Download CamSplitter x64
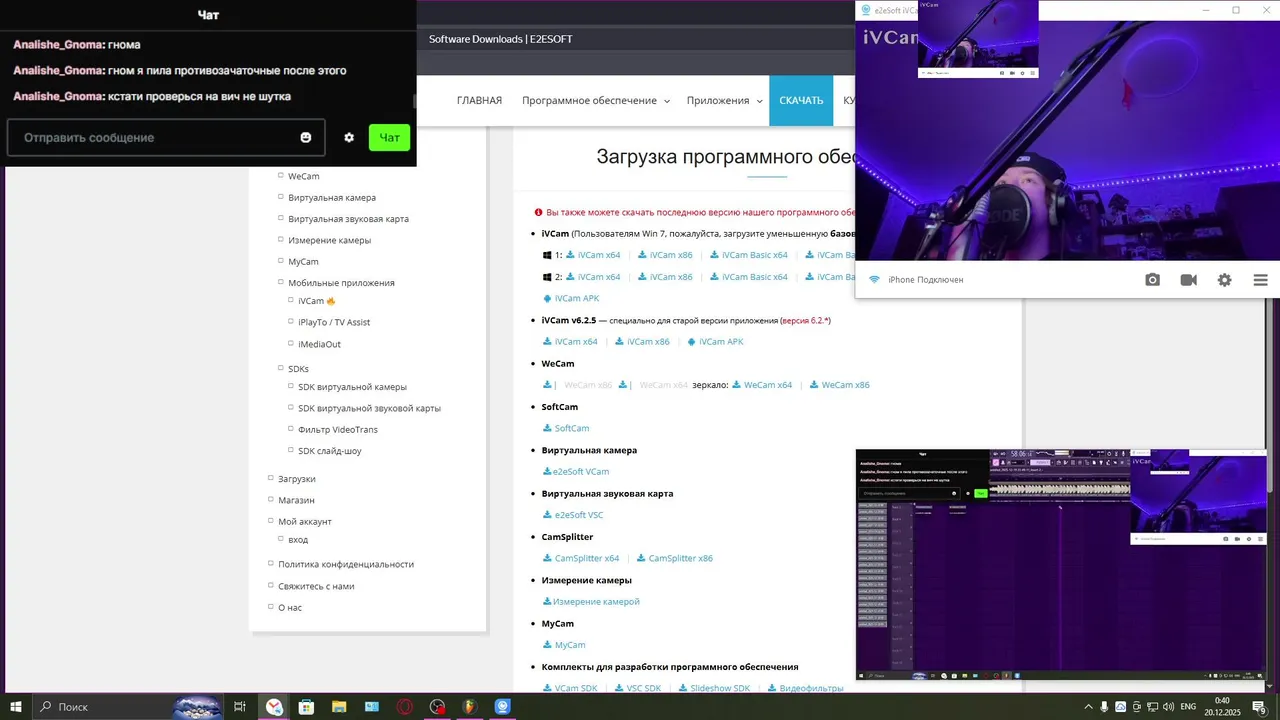 click(581, 558)
